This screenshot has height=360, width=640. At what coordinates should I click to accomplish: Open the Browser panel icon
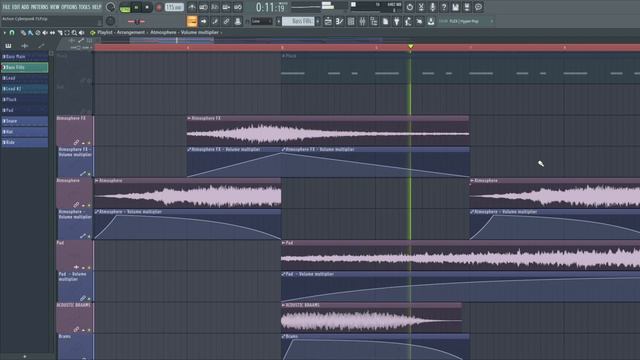pyautogui.click(x=374, y=21)
